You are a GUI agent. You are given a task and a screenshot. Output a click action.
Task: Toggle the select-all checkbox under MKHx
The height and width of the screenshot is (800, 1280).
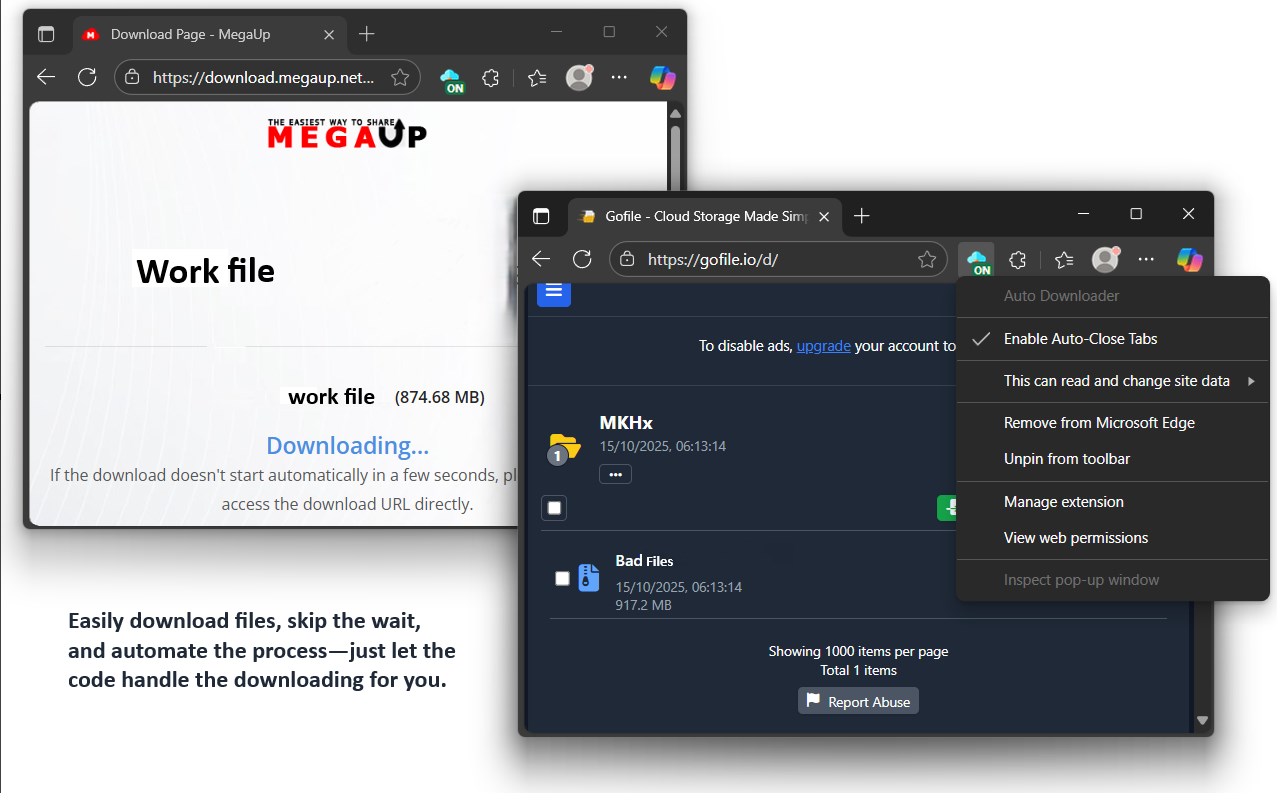pyautogui.click(x=555, y=508)
